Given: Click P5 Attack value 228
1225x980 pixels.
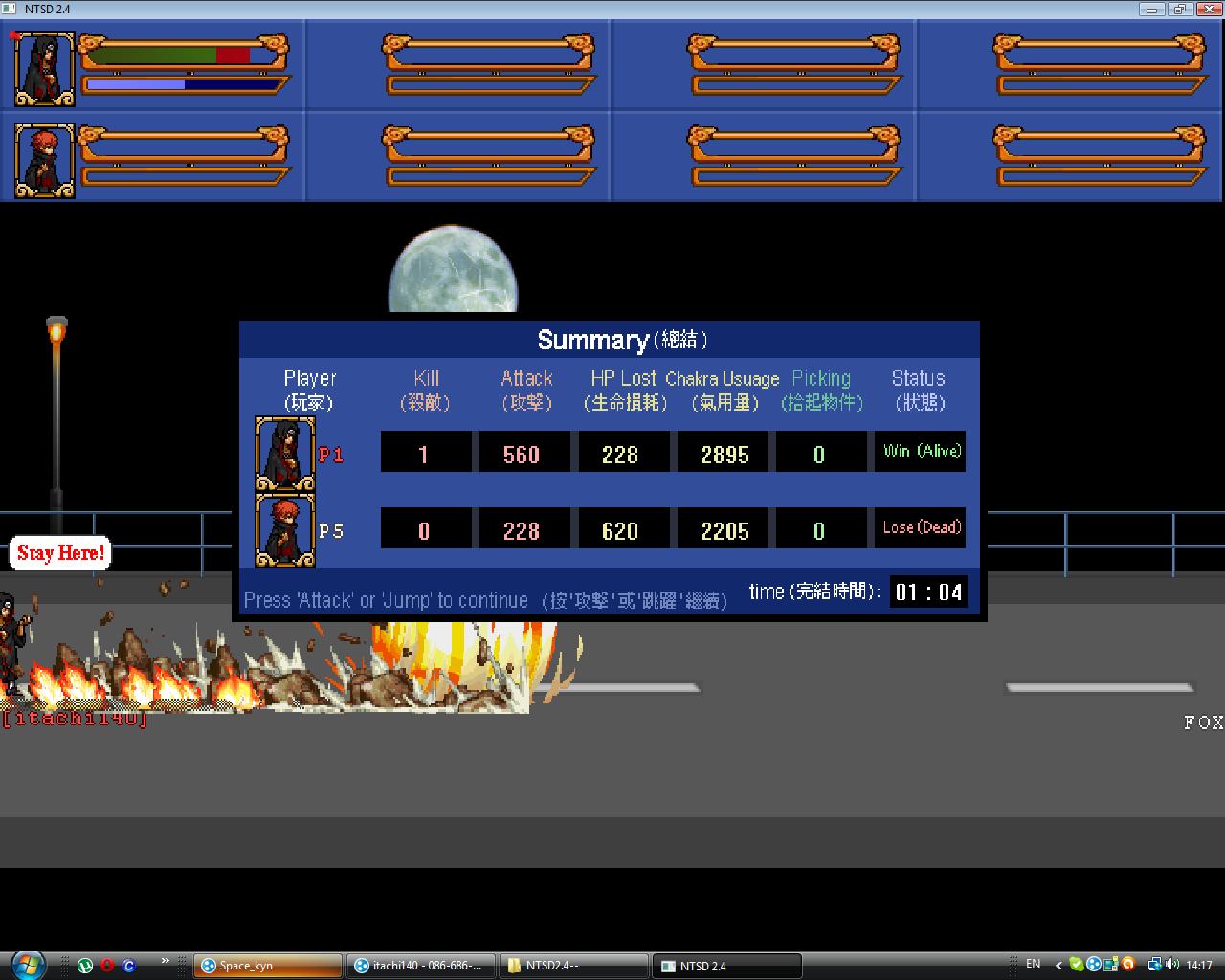Looking at the screenshot, I should [x=524, y=527].
